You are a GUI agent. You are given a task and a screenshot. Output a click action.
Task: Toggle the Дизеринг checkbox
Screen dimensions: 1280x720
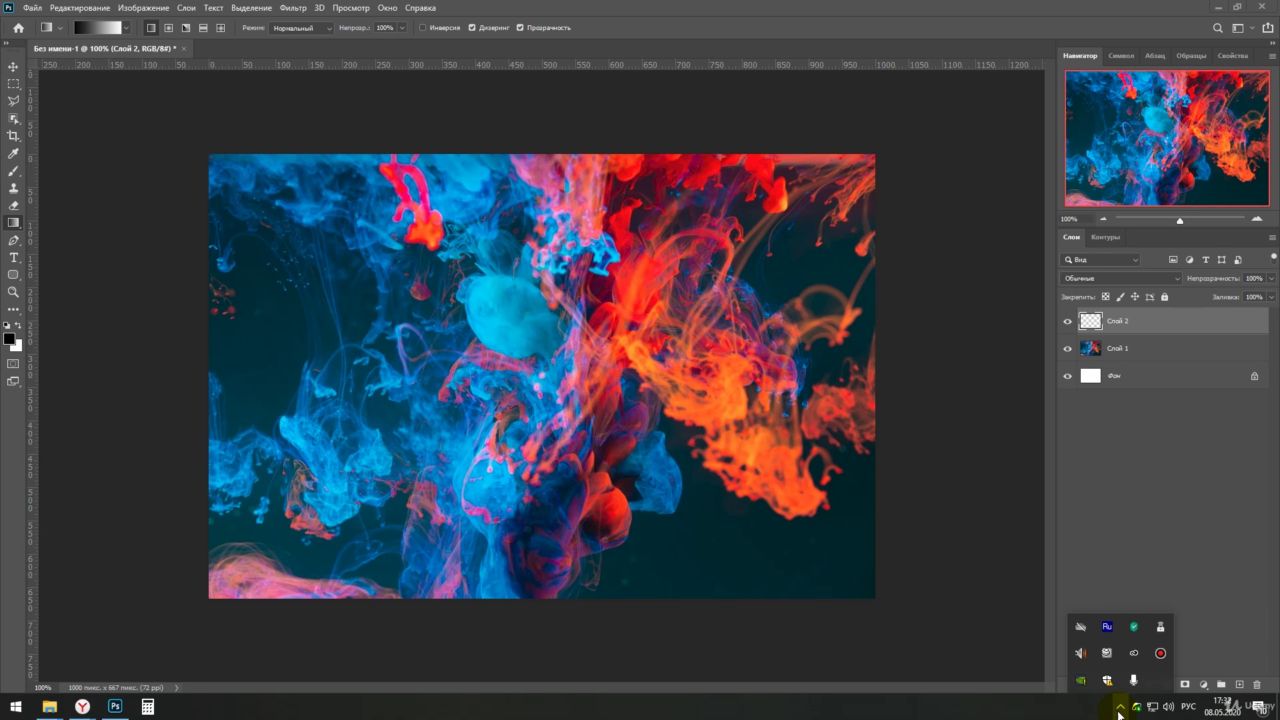472,28
